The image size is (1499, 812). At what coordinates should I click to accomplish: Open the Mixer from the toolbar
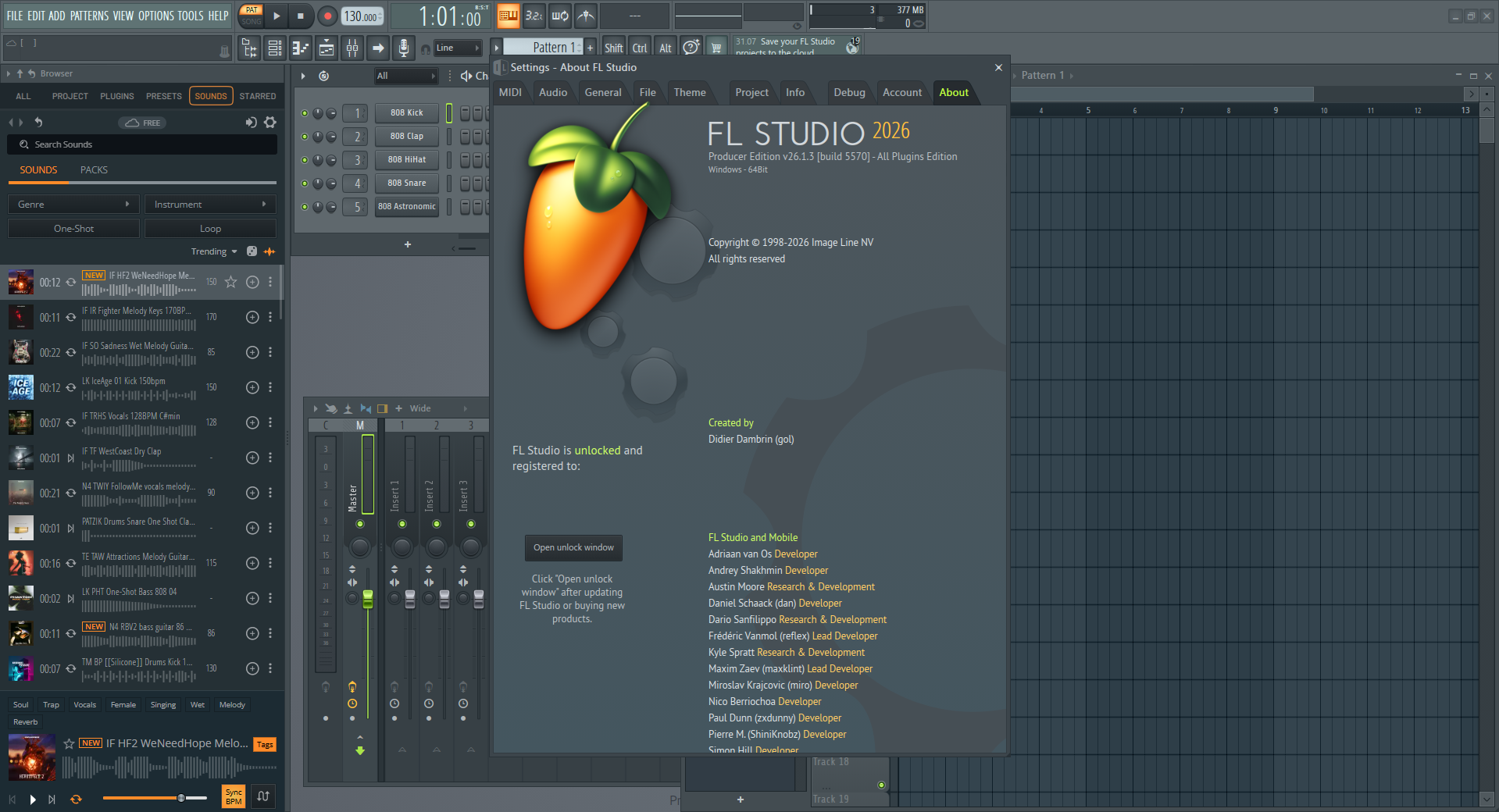click(352, 48)
